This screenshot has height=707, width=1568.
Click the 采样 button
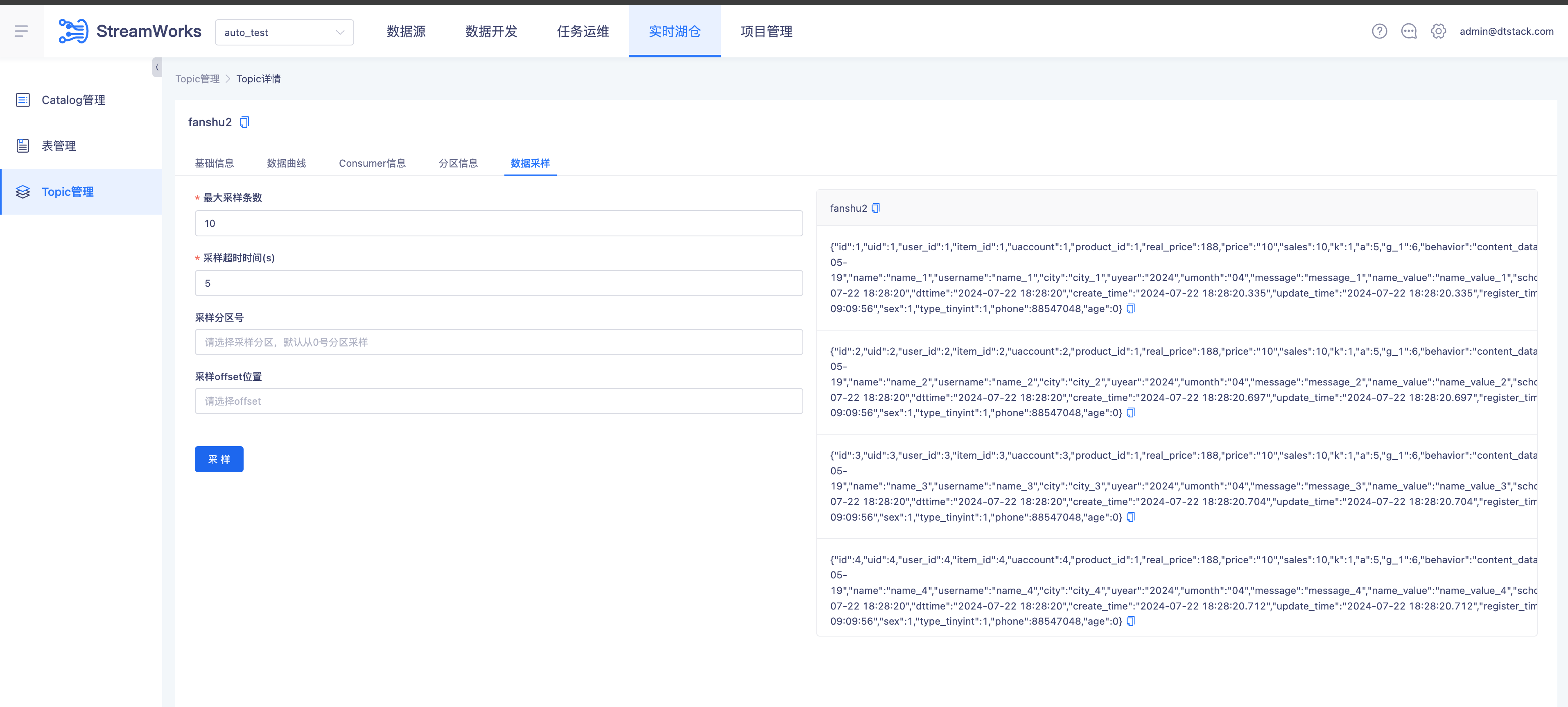pyautogui.click(x=219, y=459)
